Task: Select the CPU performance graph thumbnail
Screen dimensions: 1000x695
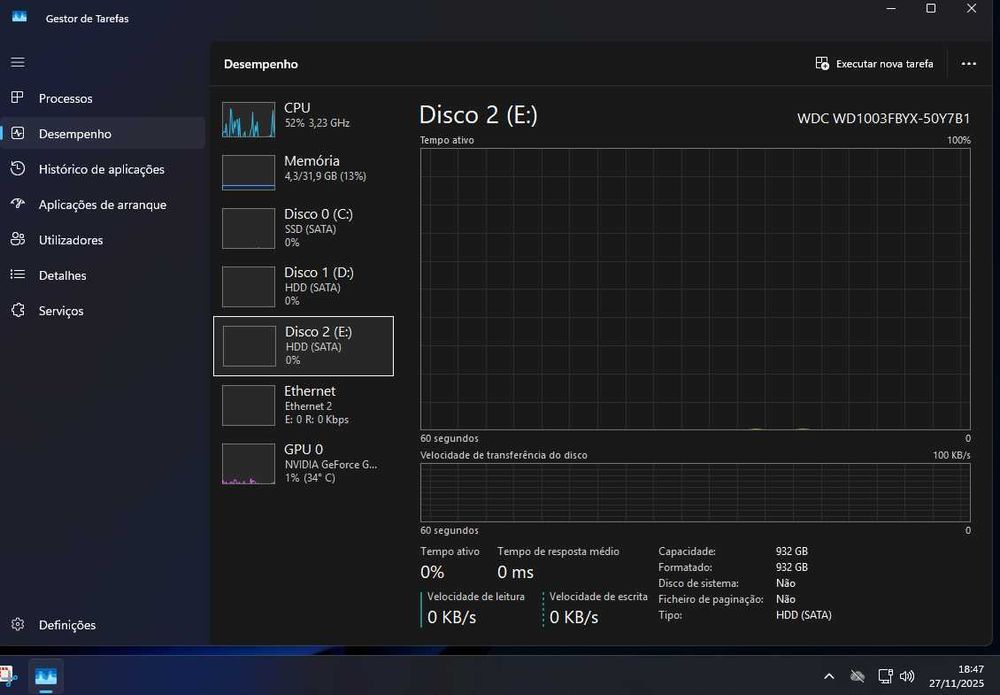Action: [249, 119]
